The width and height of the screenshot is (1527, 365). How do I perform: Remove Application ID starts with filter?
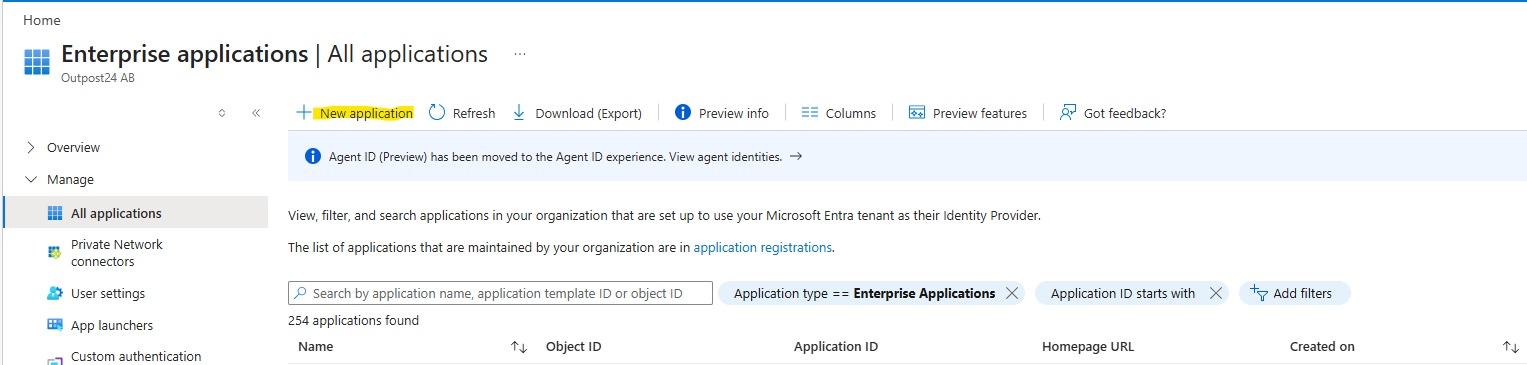[1215, 293]
